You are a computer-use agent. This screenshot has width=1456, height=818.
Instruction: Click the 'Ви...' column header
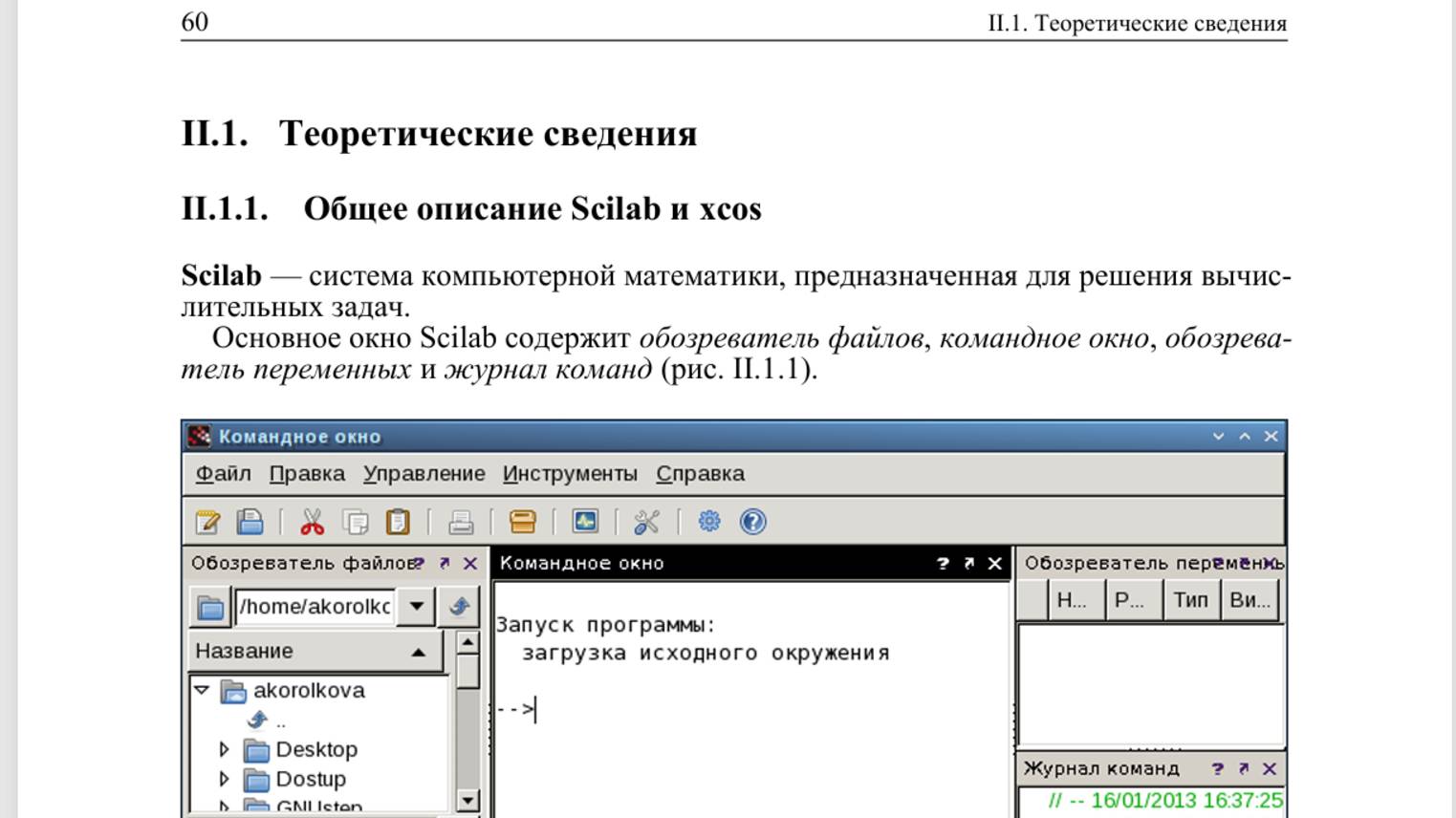[x=1250, y=600]
